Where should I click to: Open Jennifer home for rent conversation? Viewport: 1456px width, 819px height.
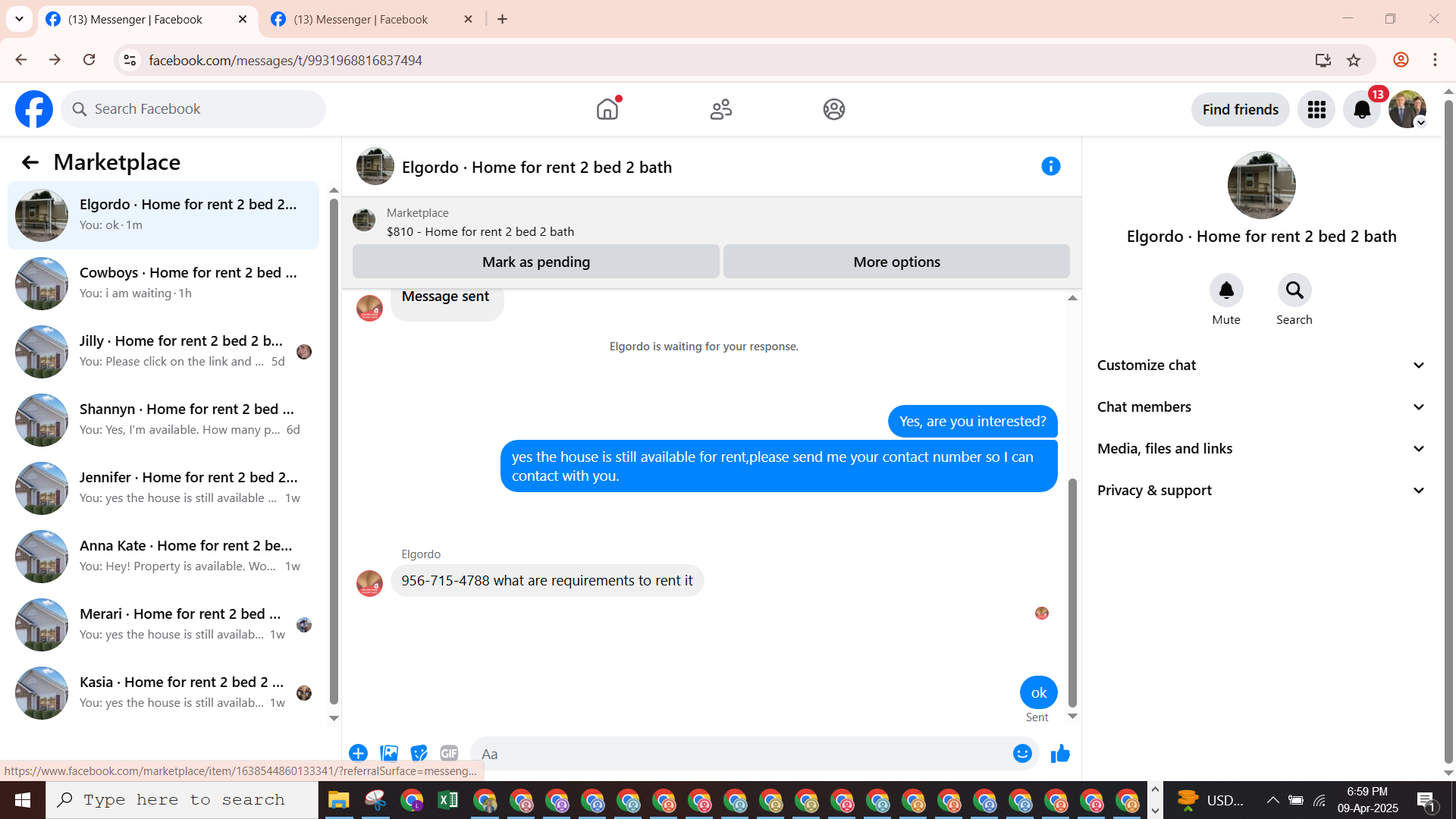[x=163, y=488]
